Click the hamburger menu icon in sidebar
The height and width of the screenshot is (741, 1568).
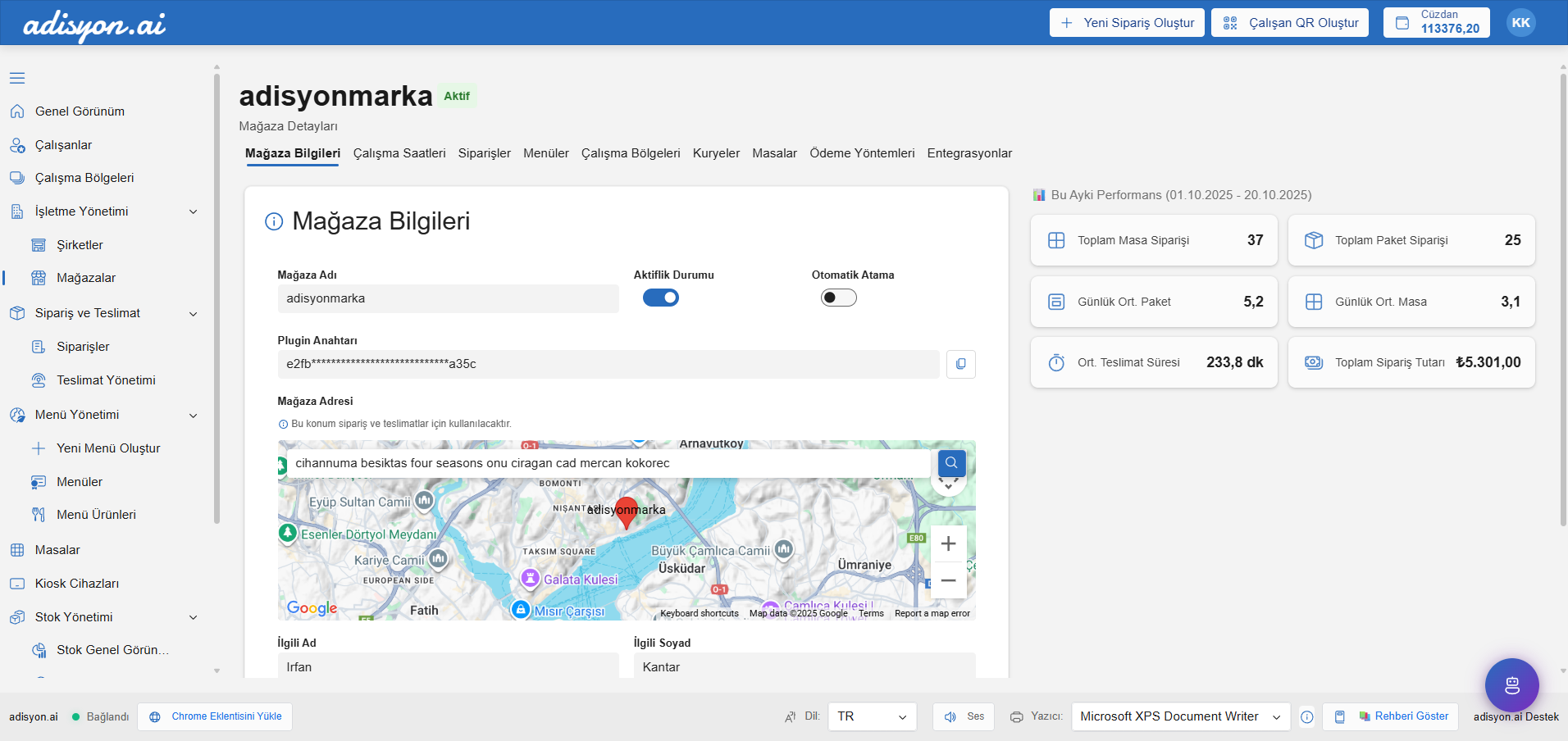coord(17,78)
